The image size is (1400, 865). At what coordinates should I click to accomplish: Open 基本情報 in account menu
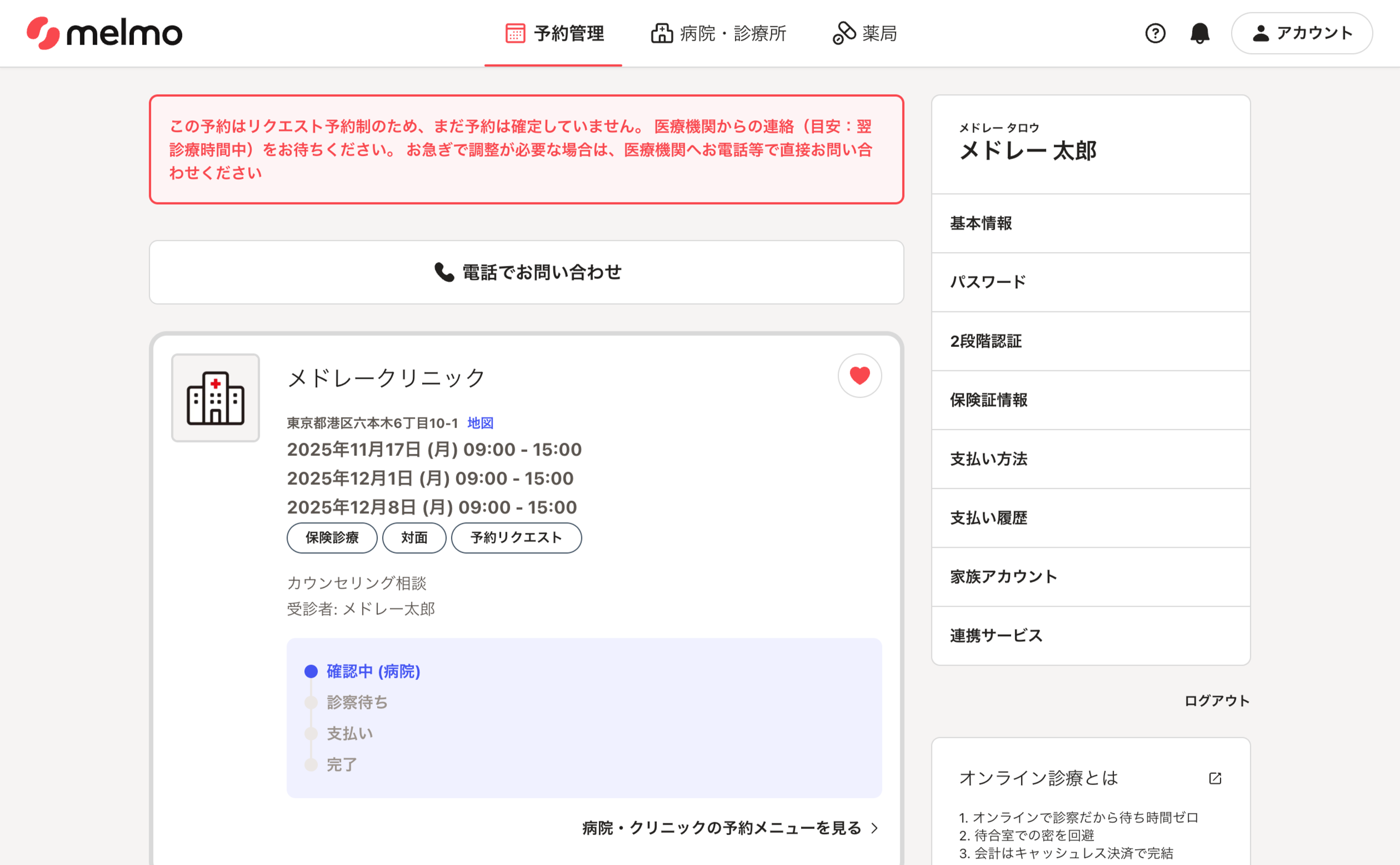click(1090, 223)
